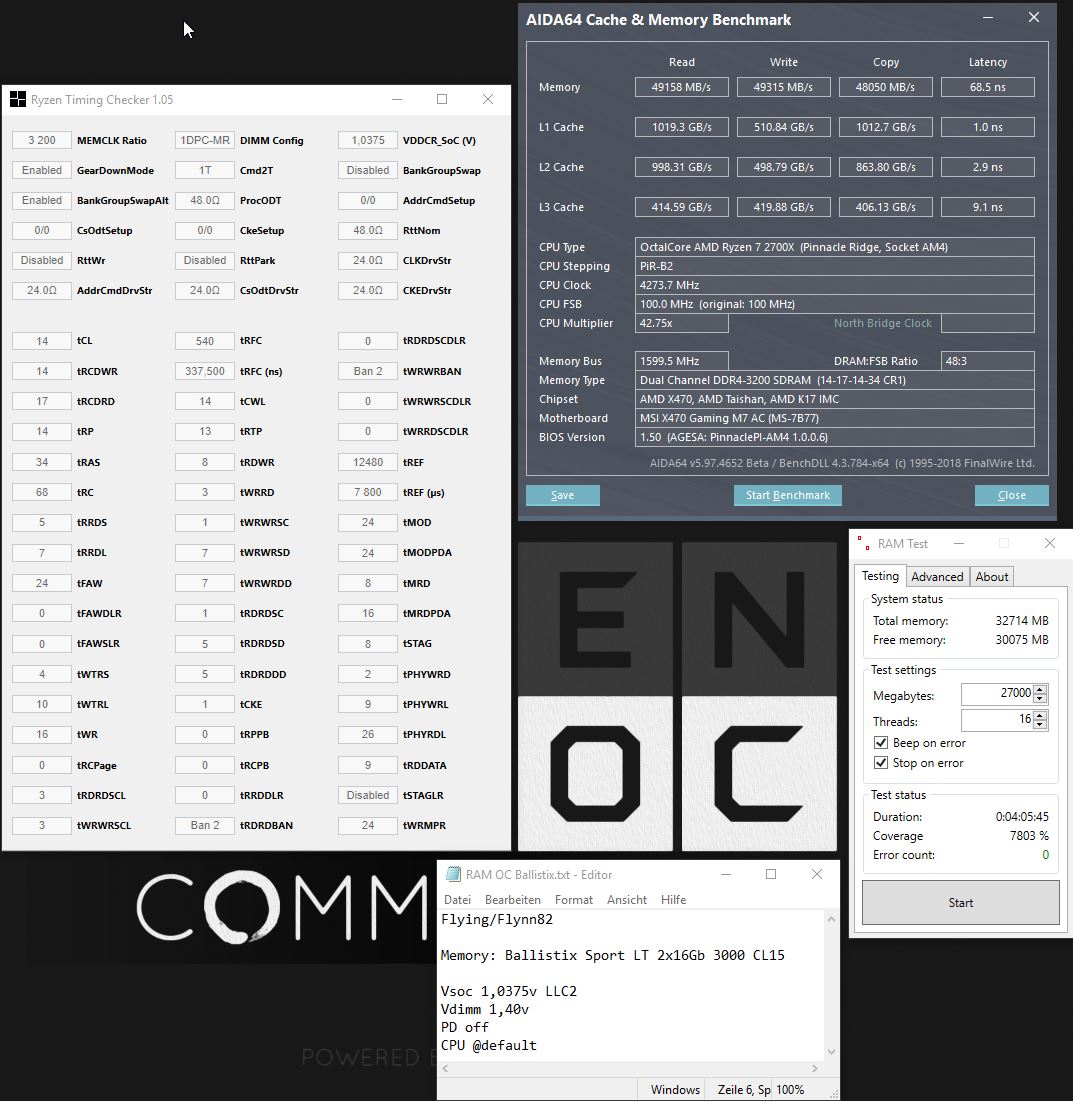Minimize the AIDA64 benchmark window
This screenshot has width=1073, height=1101.
pyautogui.click(x=988, y=18)
